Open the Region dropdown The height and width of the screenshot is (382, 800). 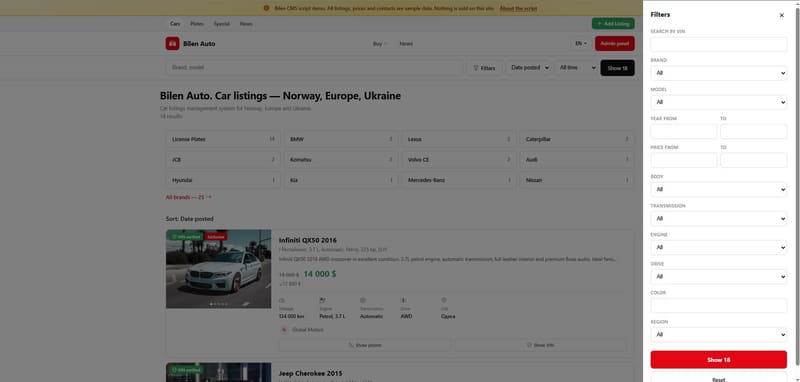718,335
